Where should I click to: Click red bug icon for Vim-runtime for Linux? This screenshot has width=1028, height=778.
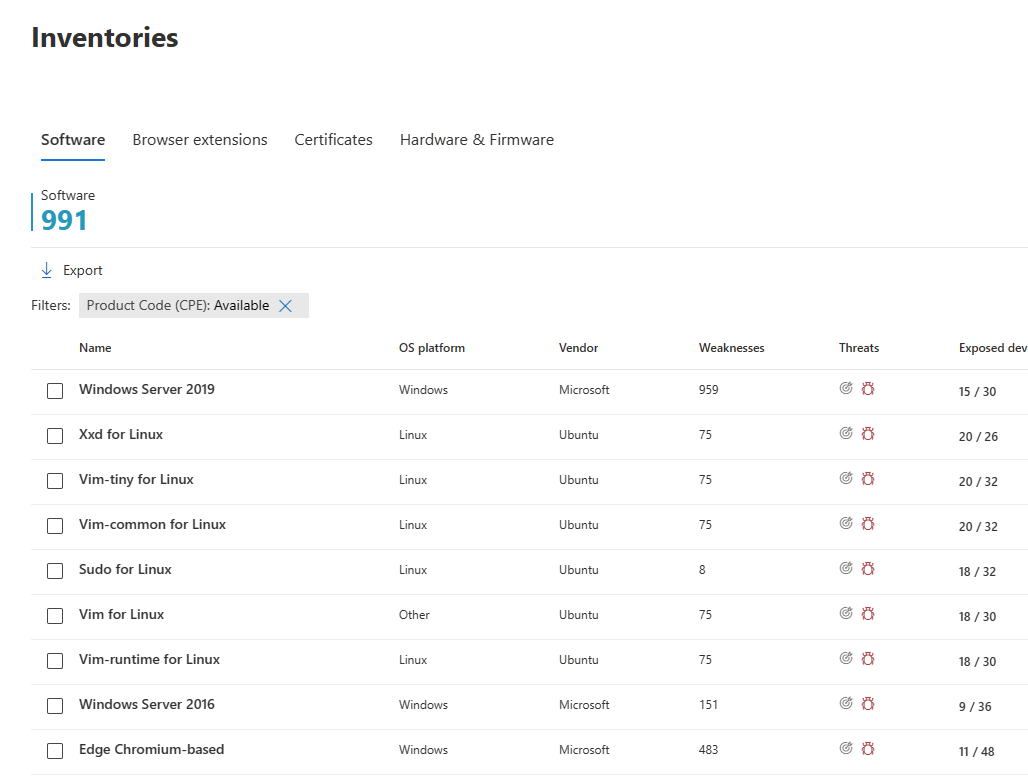[x=868, y=659]
